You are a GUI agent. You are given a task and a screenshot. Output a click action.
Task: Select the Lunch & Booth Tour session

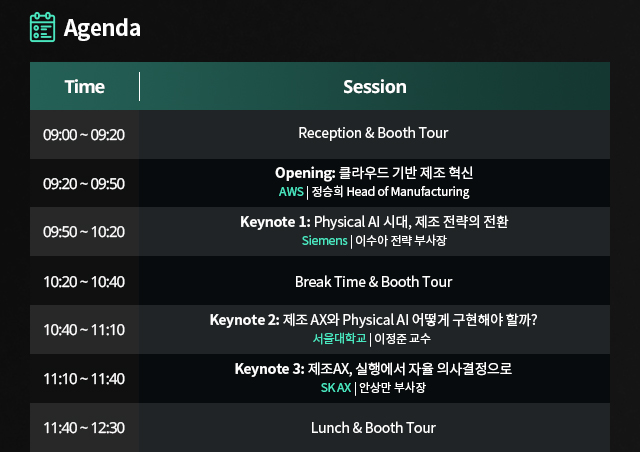click(x=373, y=428)
